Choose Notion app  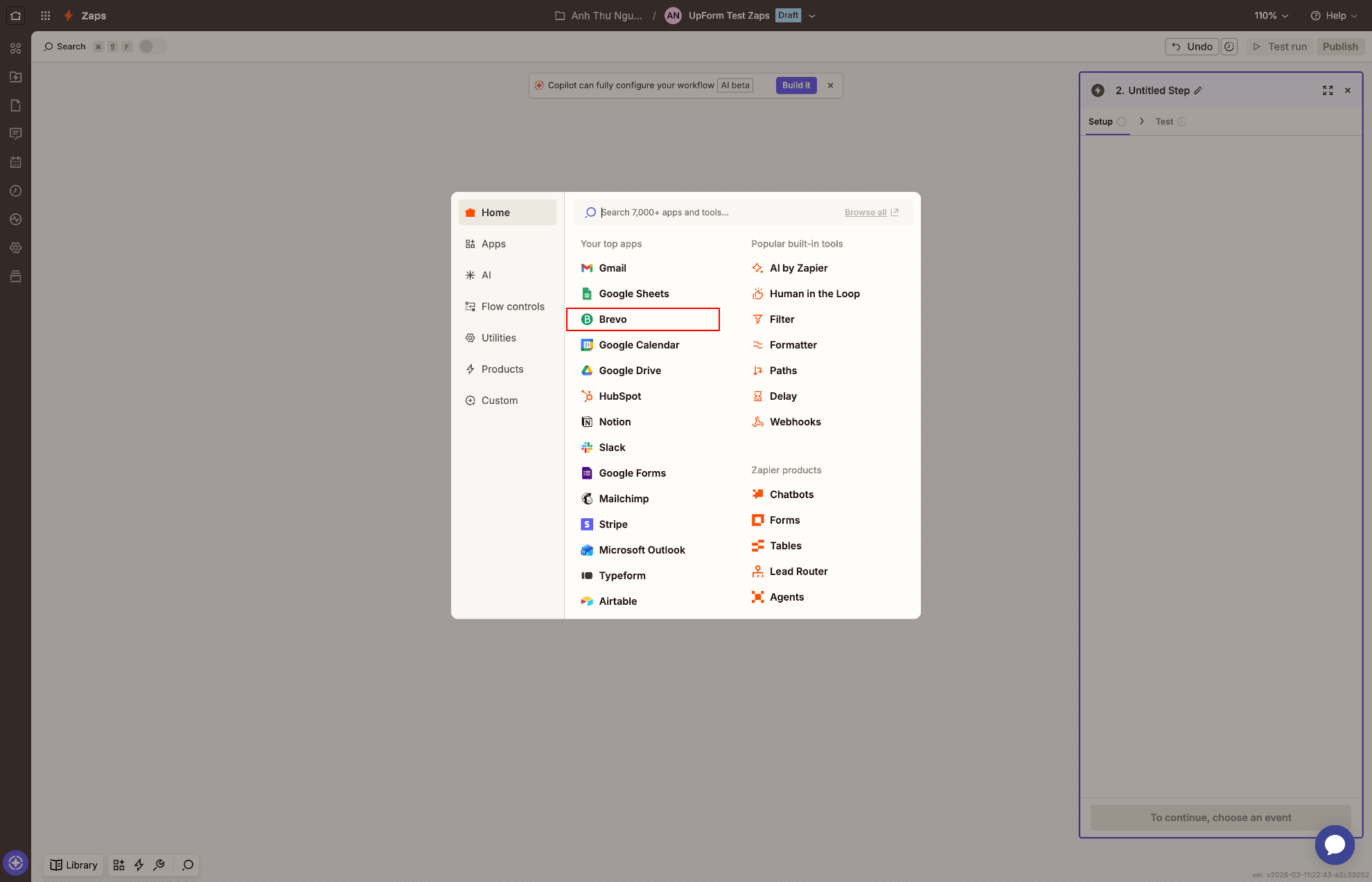[643, 422]
